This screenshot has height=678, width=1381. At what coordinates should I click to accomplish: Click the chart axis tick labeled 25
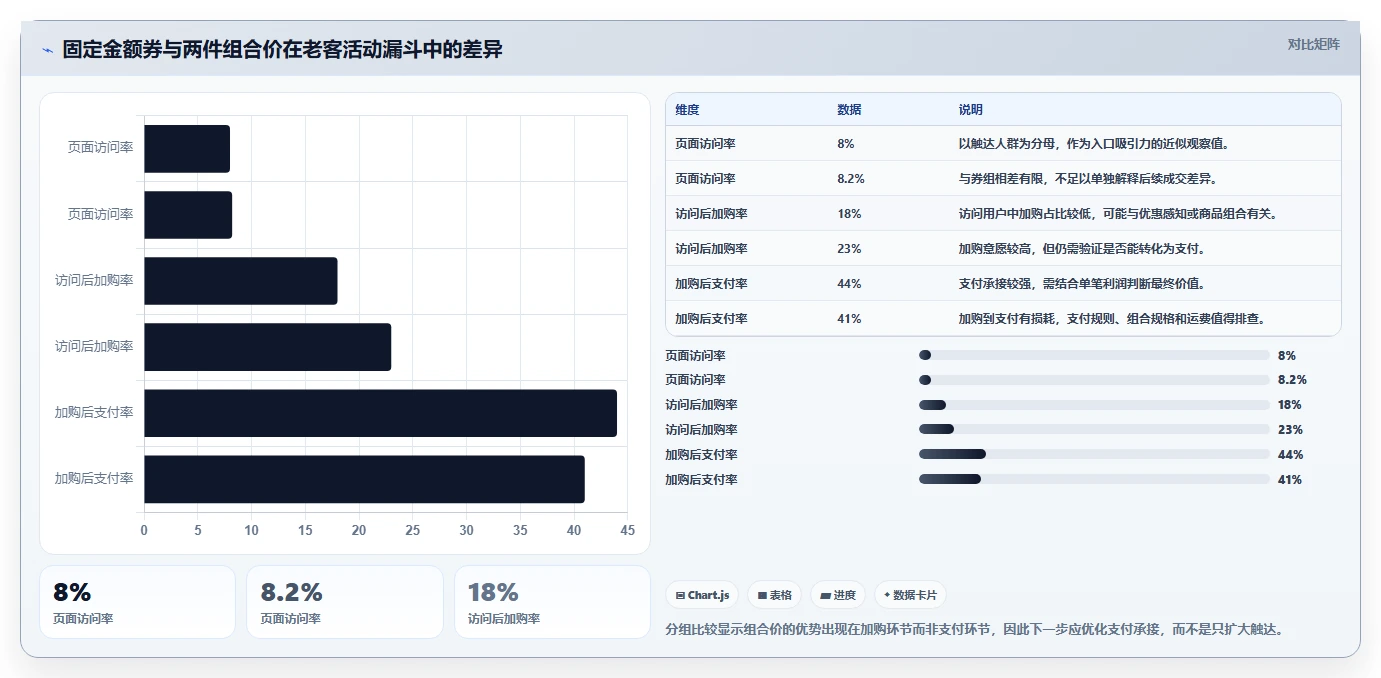413,530
